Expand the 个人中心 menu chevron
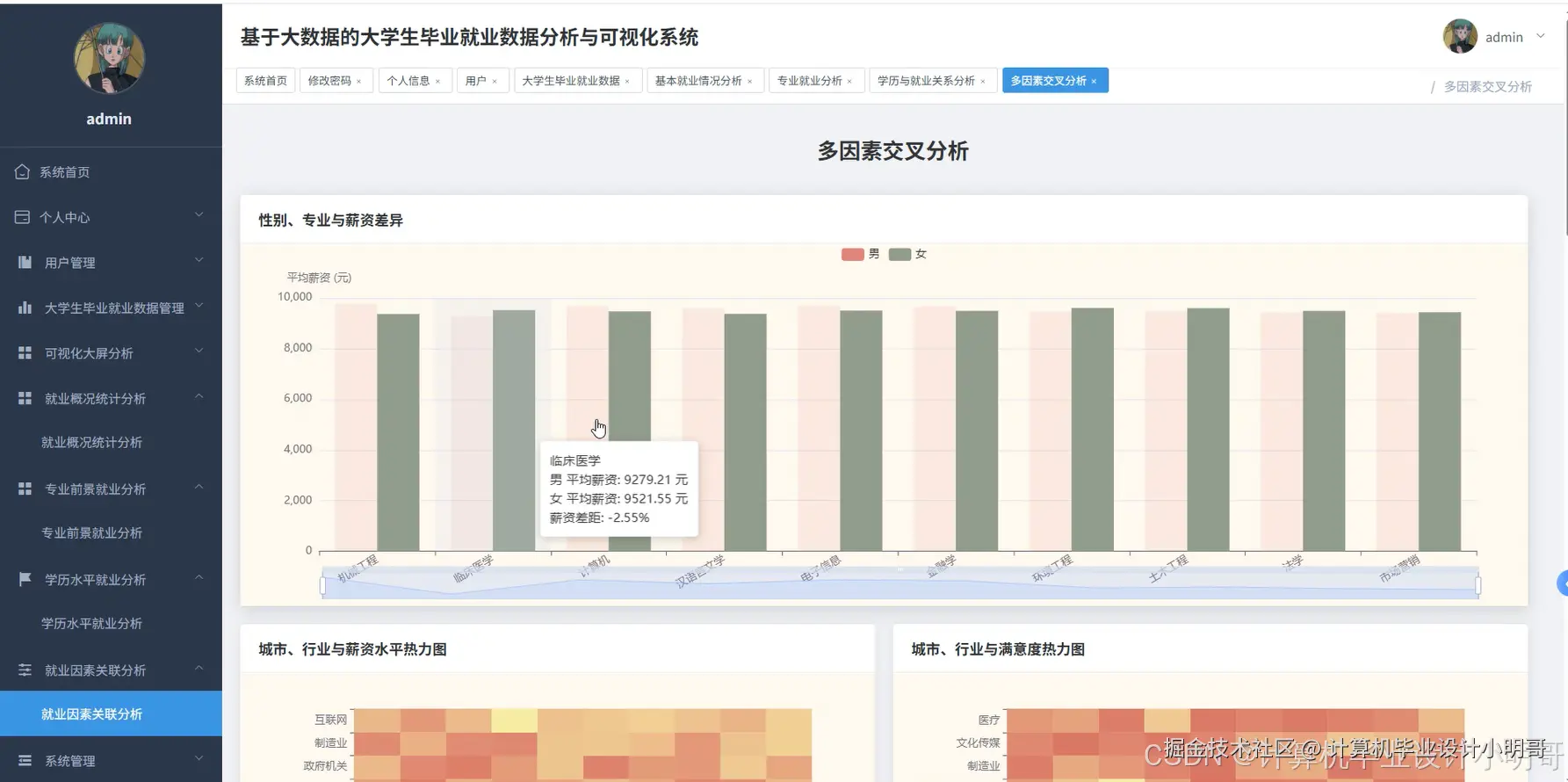The image size is (1568, 782). coord(199,214)
